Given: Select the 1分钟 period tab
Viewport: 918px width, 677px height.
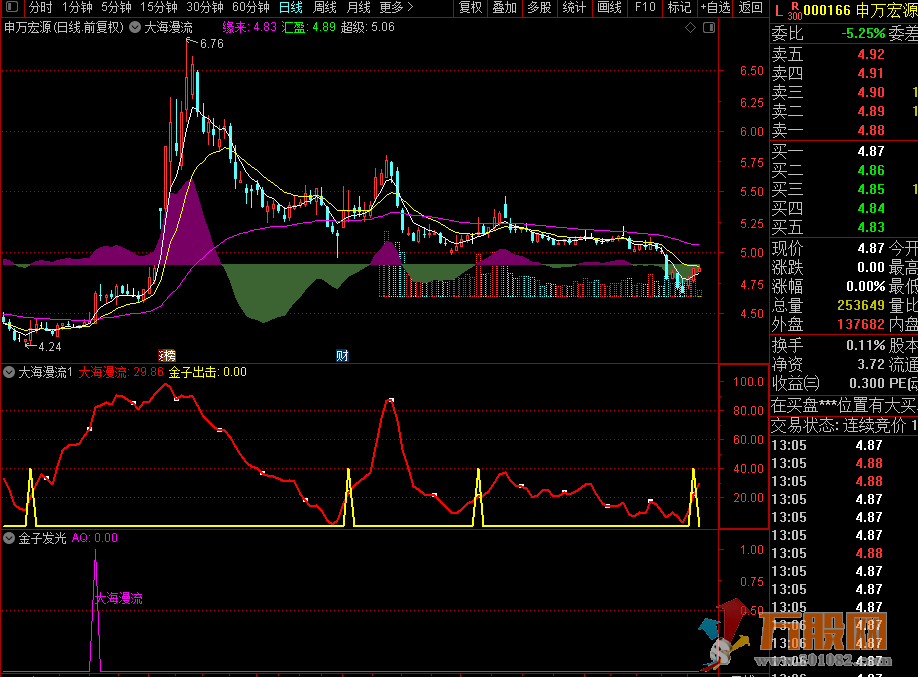Looking at the screenshot, I should (x=77, y=8).
